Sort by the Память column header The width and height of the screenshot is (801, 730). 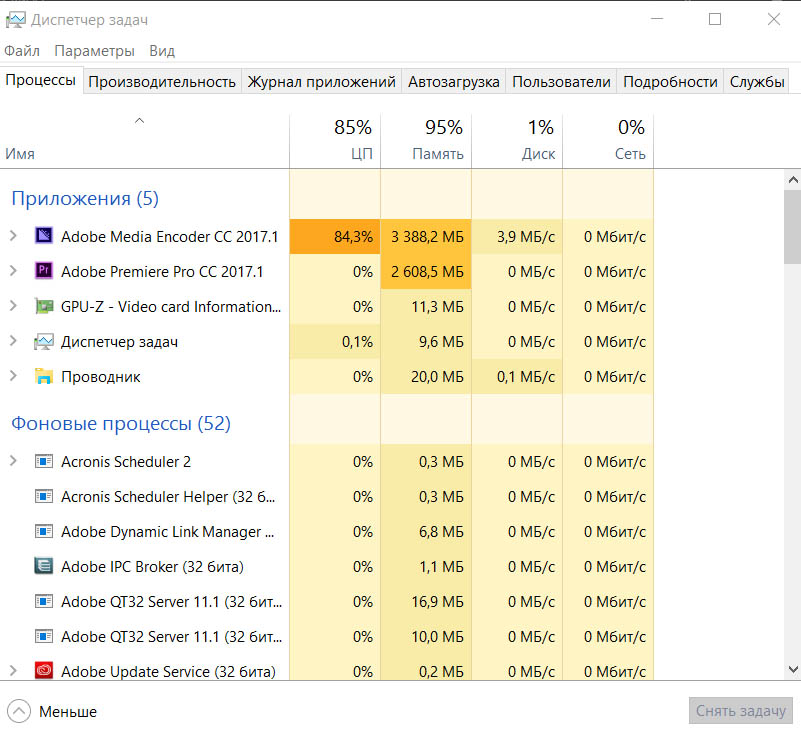pyautogui.click(x=426, y=140)
